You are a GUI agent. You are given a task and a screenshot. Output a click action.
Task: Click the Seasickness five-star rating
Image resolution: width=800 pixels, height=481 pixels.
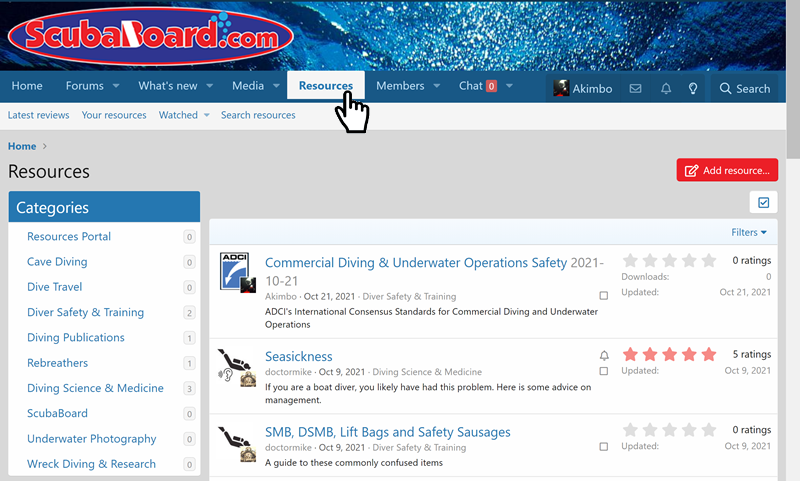tap(669, 354)
